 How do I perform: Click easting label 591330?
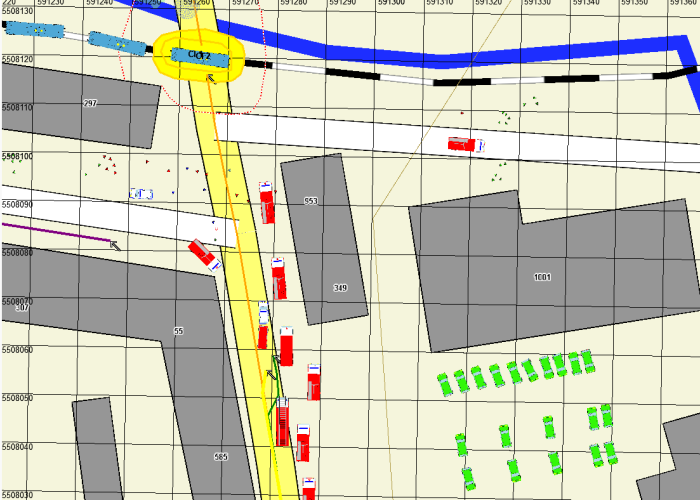pyautogui.click(x=537, y=2)
